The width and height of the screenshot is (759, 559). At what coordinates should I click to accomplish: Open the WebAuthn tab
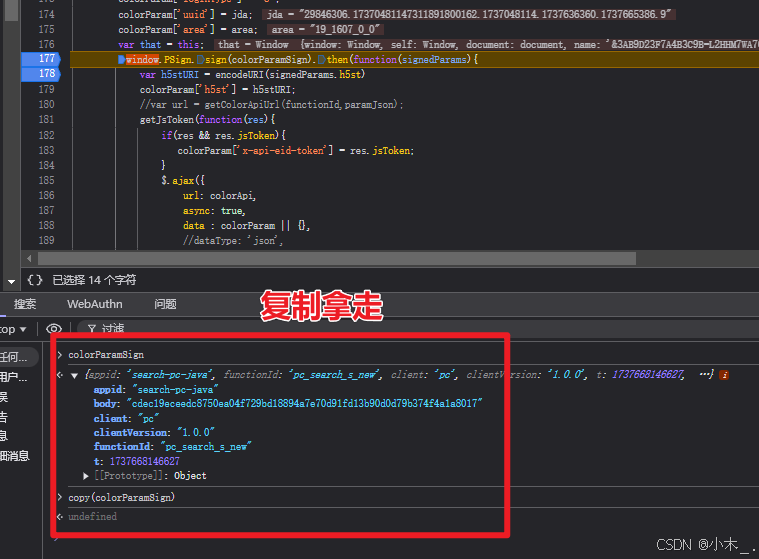tap(95, 304)
